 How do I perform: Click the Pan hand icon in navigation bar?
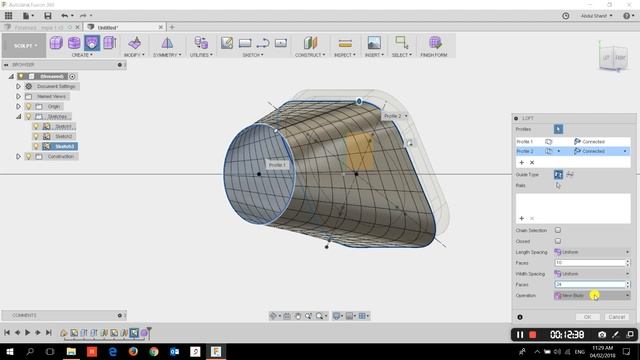point(298,316)
